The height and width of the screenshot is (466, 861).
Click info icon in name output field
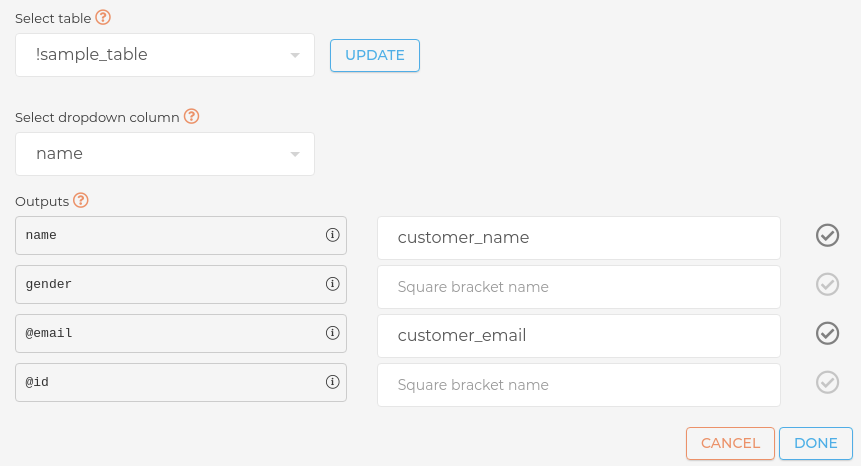[x=333, y=236]
